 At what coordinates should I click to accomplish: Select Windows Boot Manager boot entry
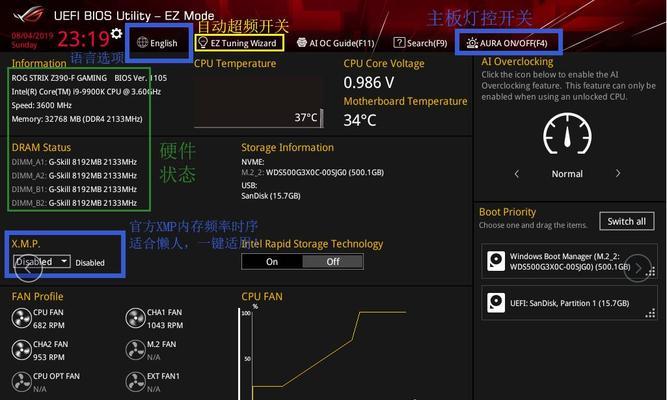[569, 261]
